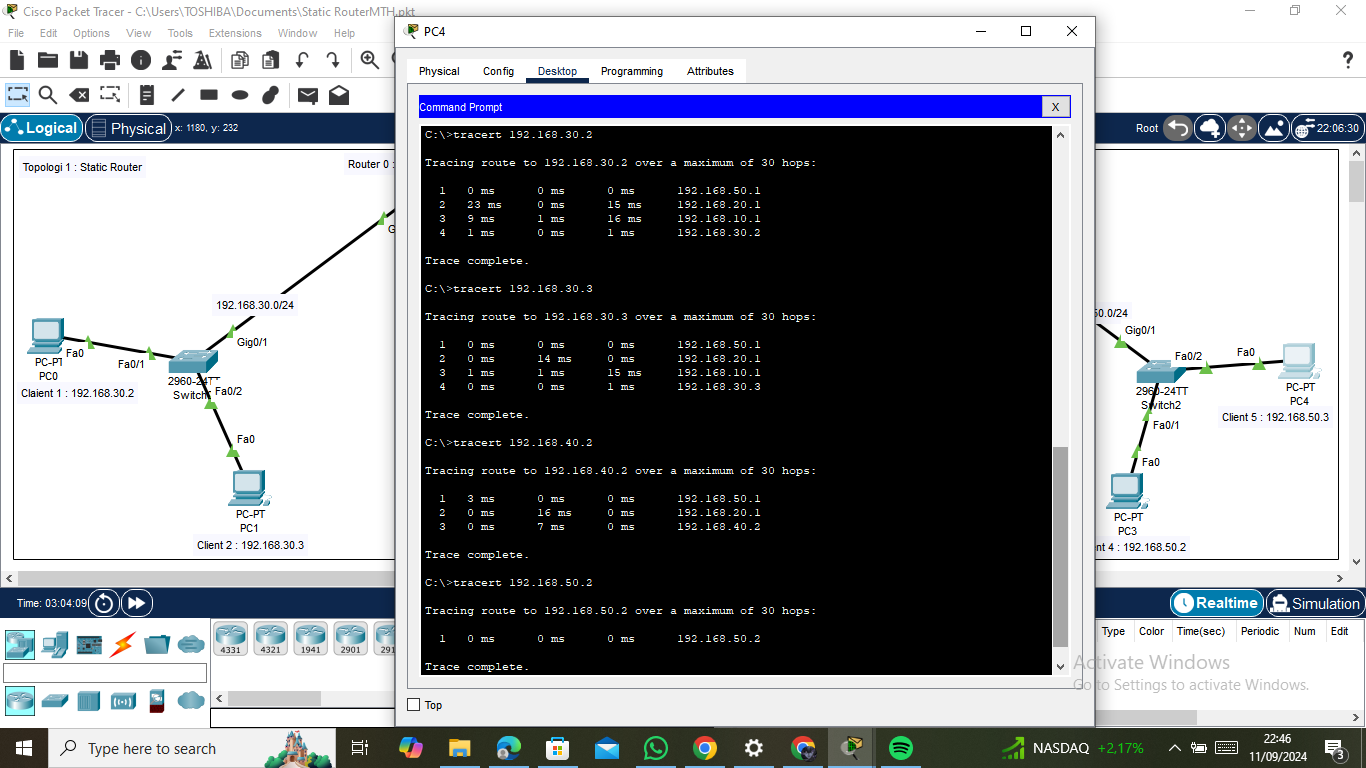Image resolution: width=1366 pixels, height=768 pixels.
Task: Select the Components category
Action: point(89,645)
